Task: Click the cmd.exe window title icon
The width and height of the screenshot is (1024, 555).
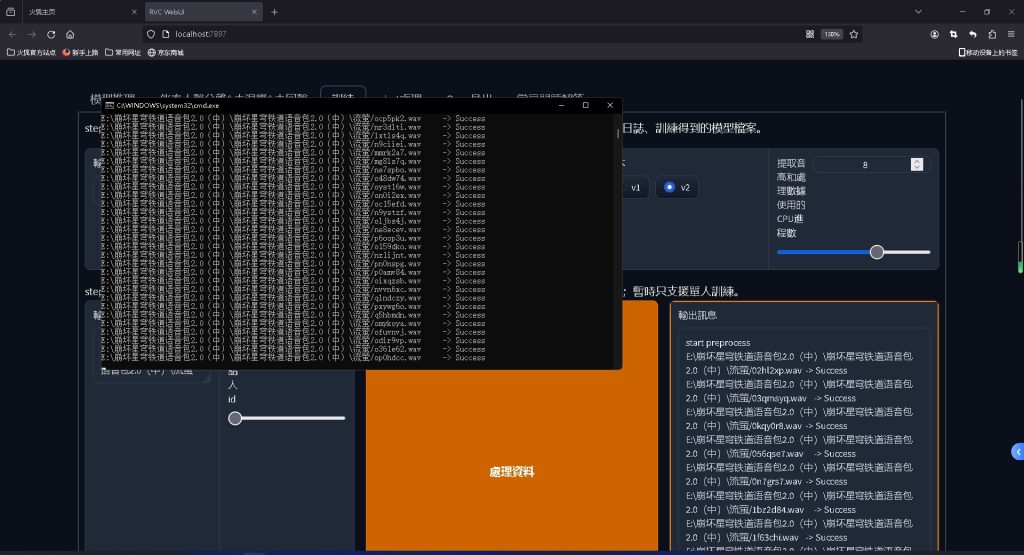Action: point(110,105)
